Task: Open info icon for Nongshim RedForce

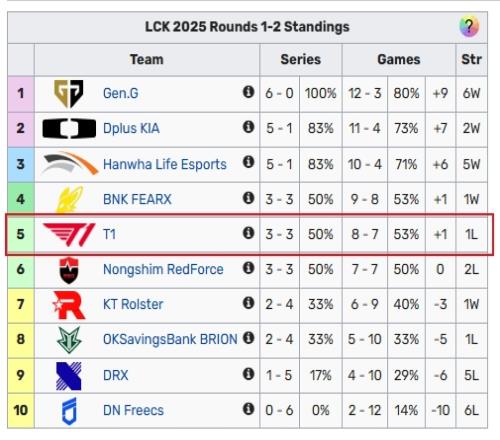Action: (248, 268)
